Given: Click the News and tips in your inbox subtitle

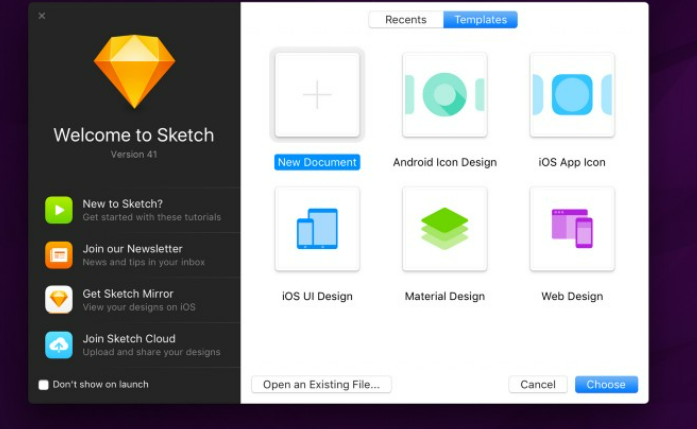Looking at the screenshot, I should tap(144, 262).
